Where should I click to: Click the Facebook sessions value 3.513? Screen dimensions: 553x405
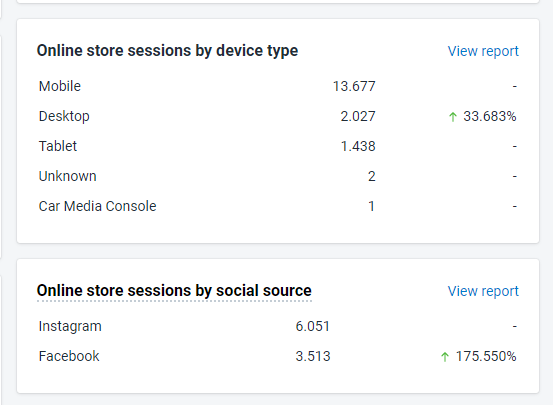313,356
